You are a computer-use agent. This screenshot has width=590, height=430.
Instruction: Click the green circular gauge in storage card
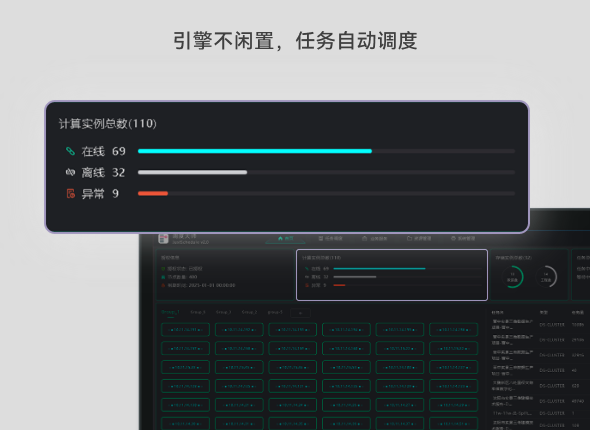512,277
